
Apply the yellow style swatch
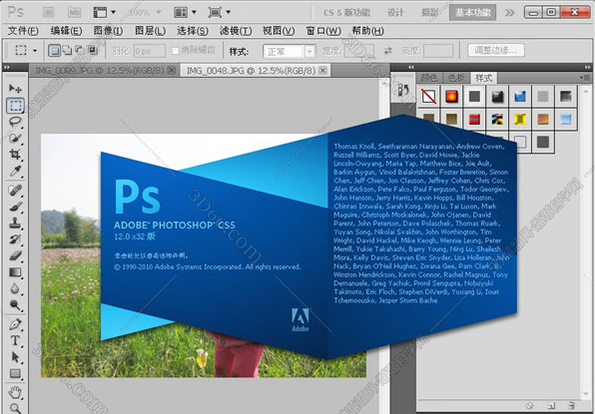pos(520,120)
